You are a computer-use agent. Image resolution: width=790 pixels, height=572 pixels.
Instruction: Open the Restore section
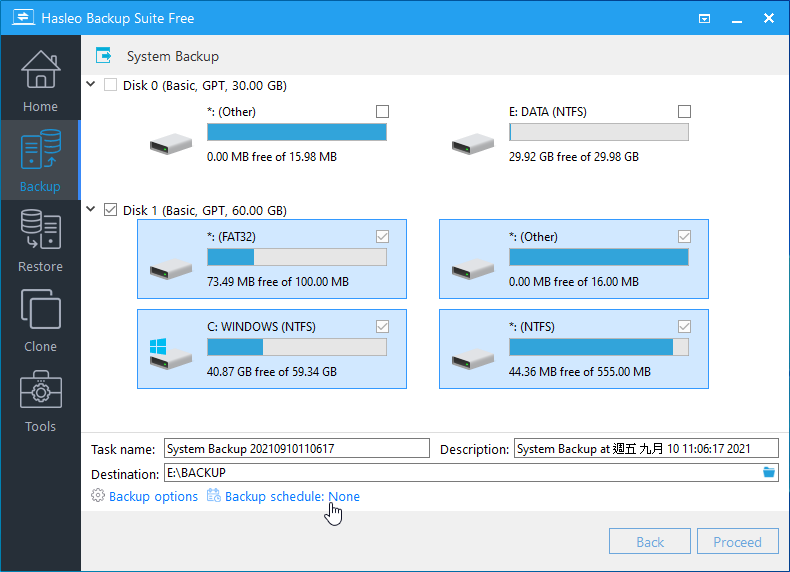[40, 240]
